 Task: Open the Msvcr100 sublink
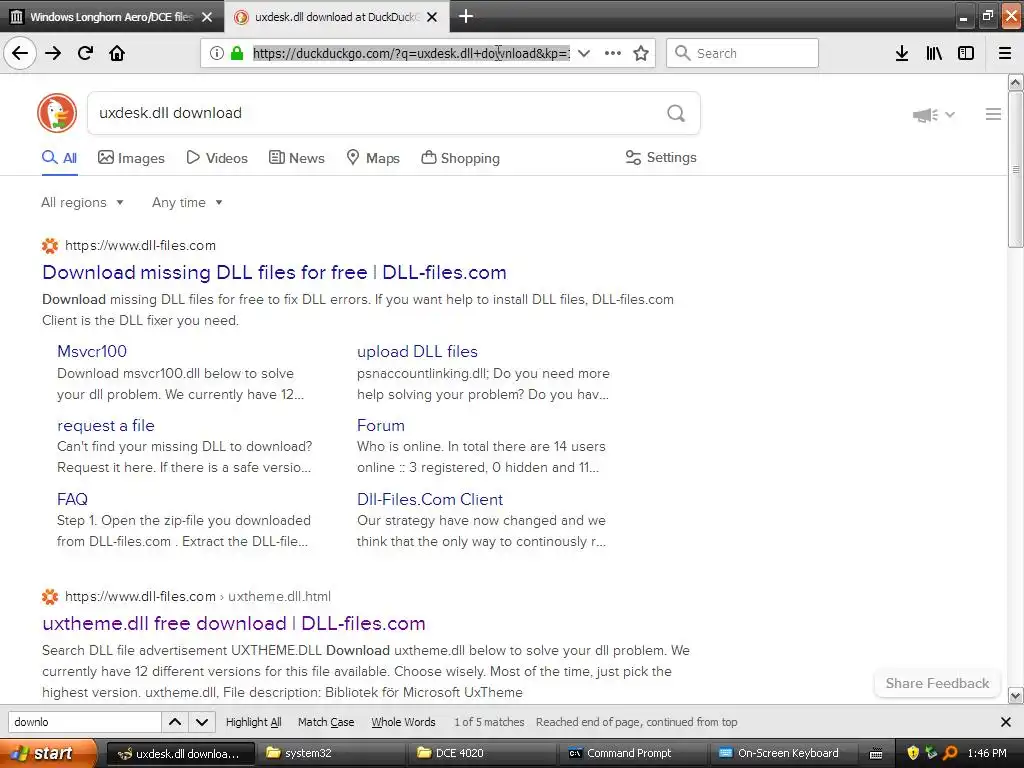coord(92,351)
